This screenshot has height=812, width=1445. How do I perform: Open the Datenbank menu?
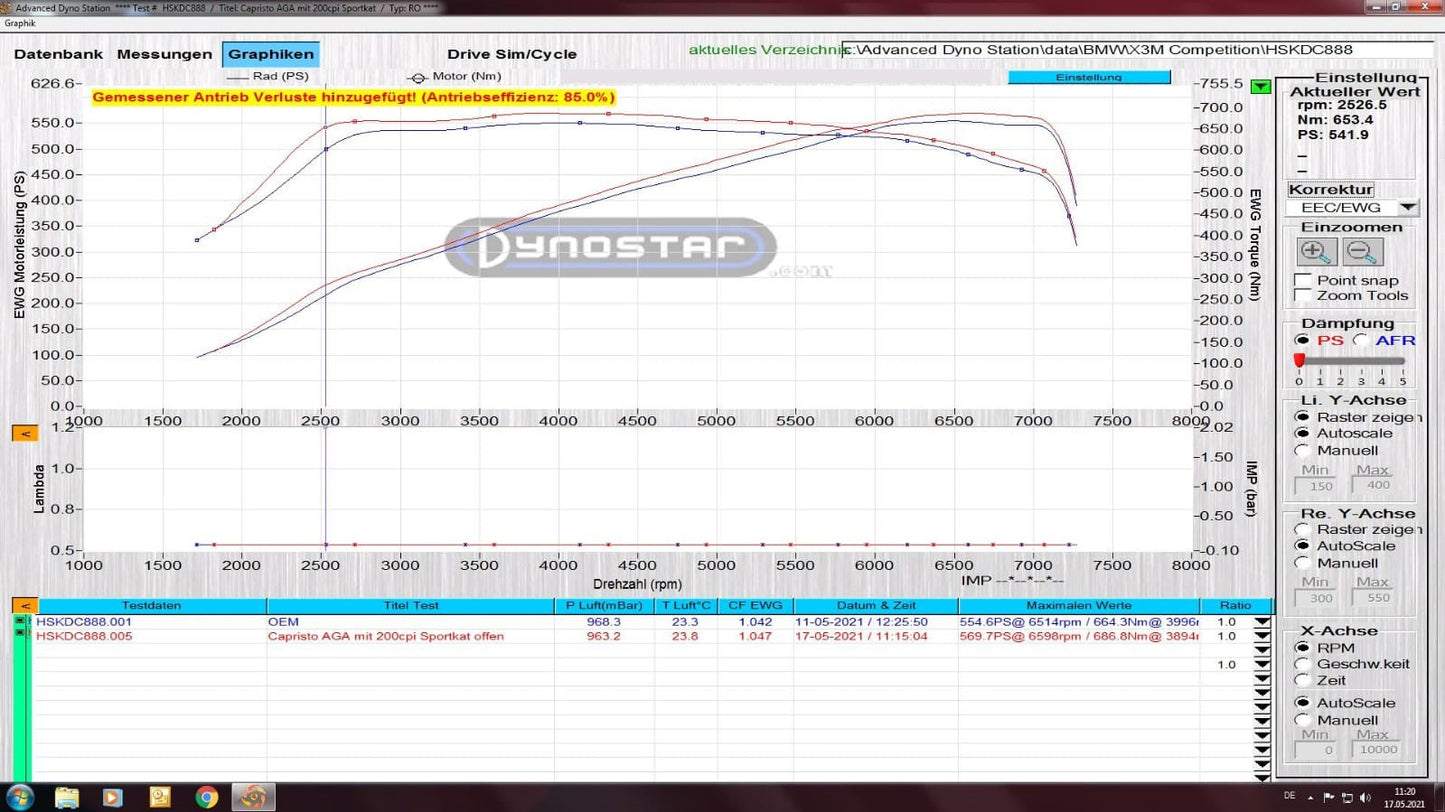tap(58, 54)
